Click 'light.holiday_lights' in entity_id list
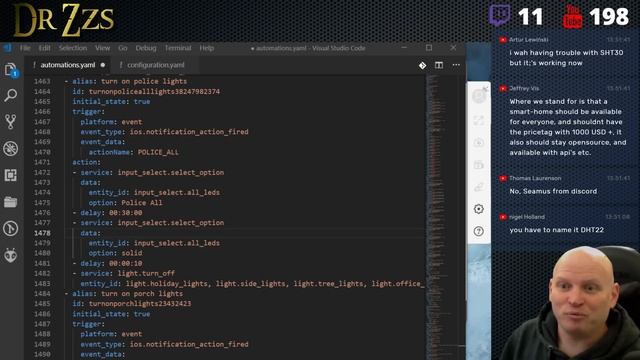Viewport: 640px width, 360px height. pos(167,284)
